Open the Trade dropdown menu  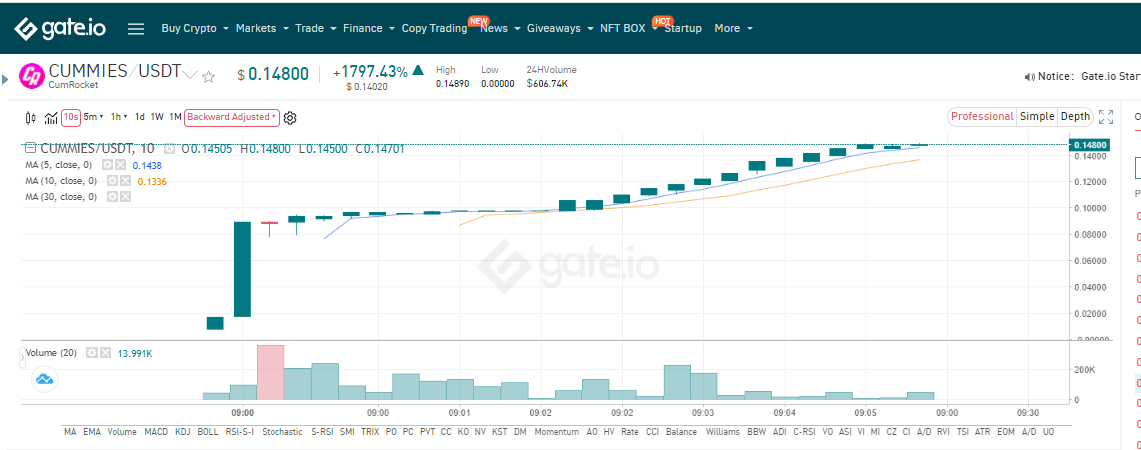316,28
